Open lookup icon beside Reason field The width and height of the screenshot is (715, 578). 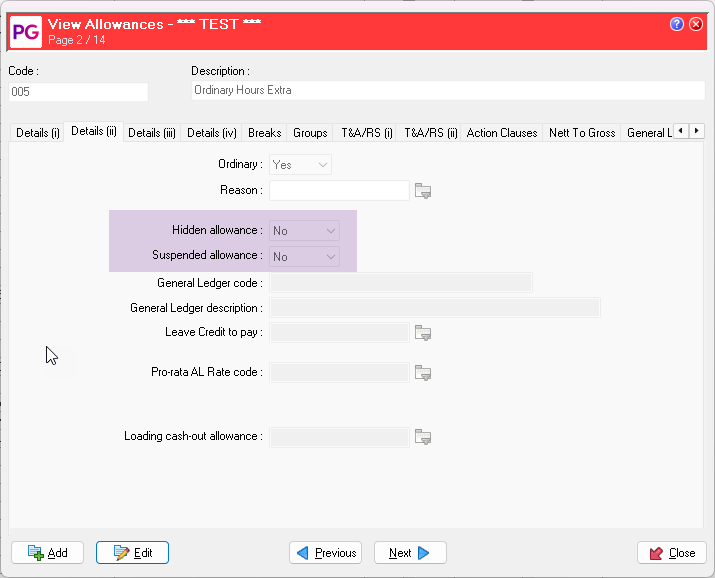pyautogui.click(x=423, y=191)
